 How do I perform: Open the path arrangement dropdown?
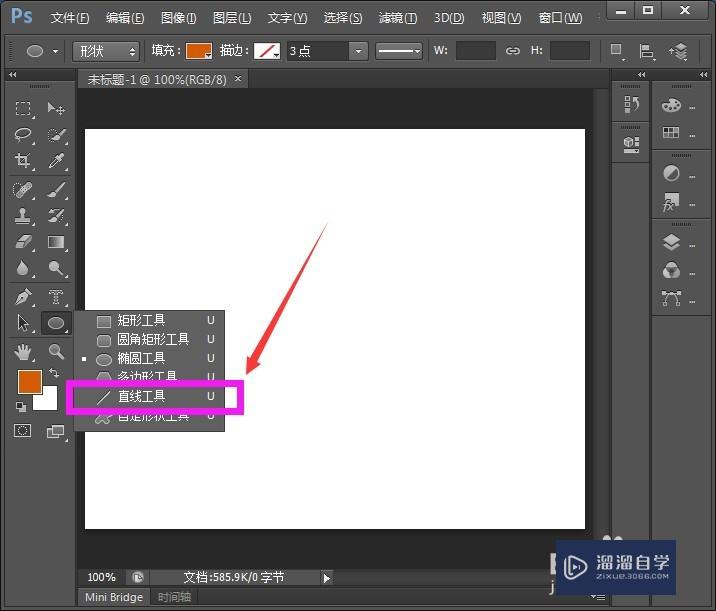coord(679,51)
